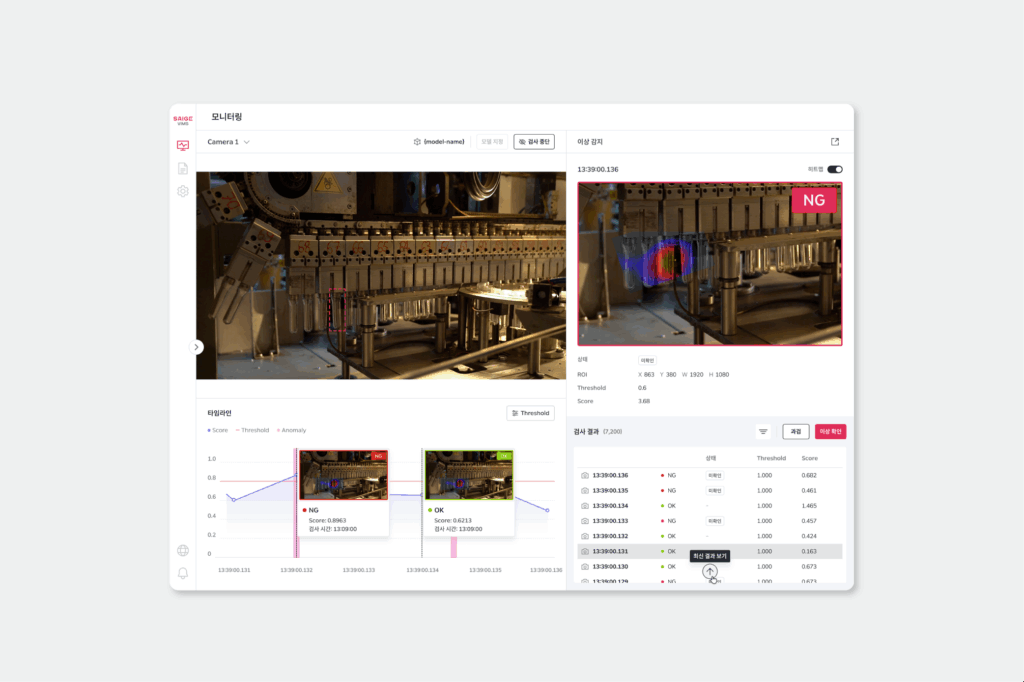Click the scroll-to-latest-results arrow button

pos(710,572)
